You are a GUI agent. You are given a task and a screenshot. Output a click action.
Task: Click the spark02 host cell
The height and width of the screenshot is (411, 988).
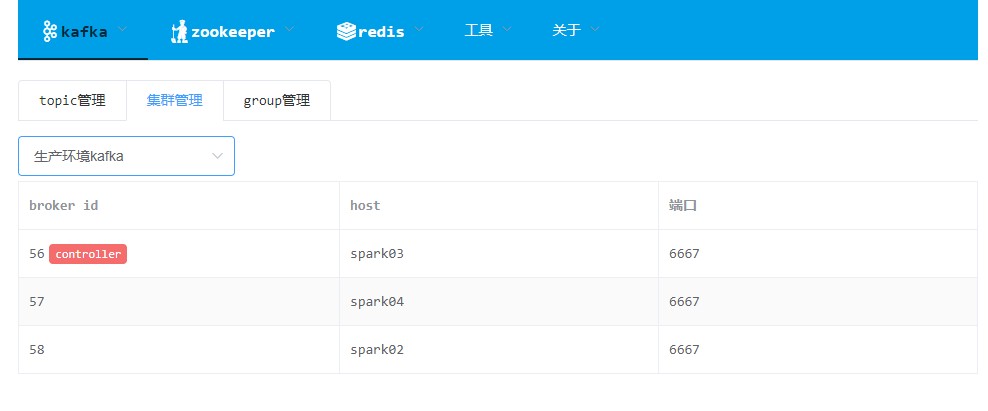377,350
